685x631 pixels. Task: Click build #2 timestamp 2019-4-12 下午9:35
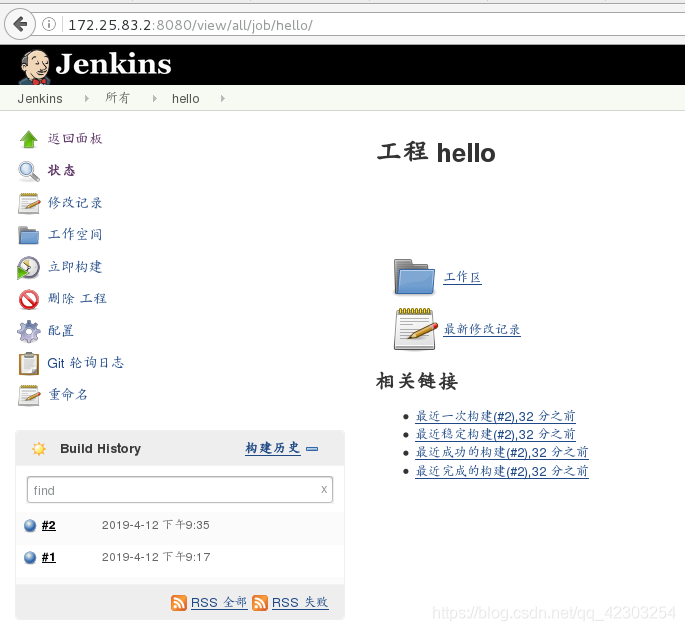tap(156, 525)
